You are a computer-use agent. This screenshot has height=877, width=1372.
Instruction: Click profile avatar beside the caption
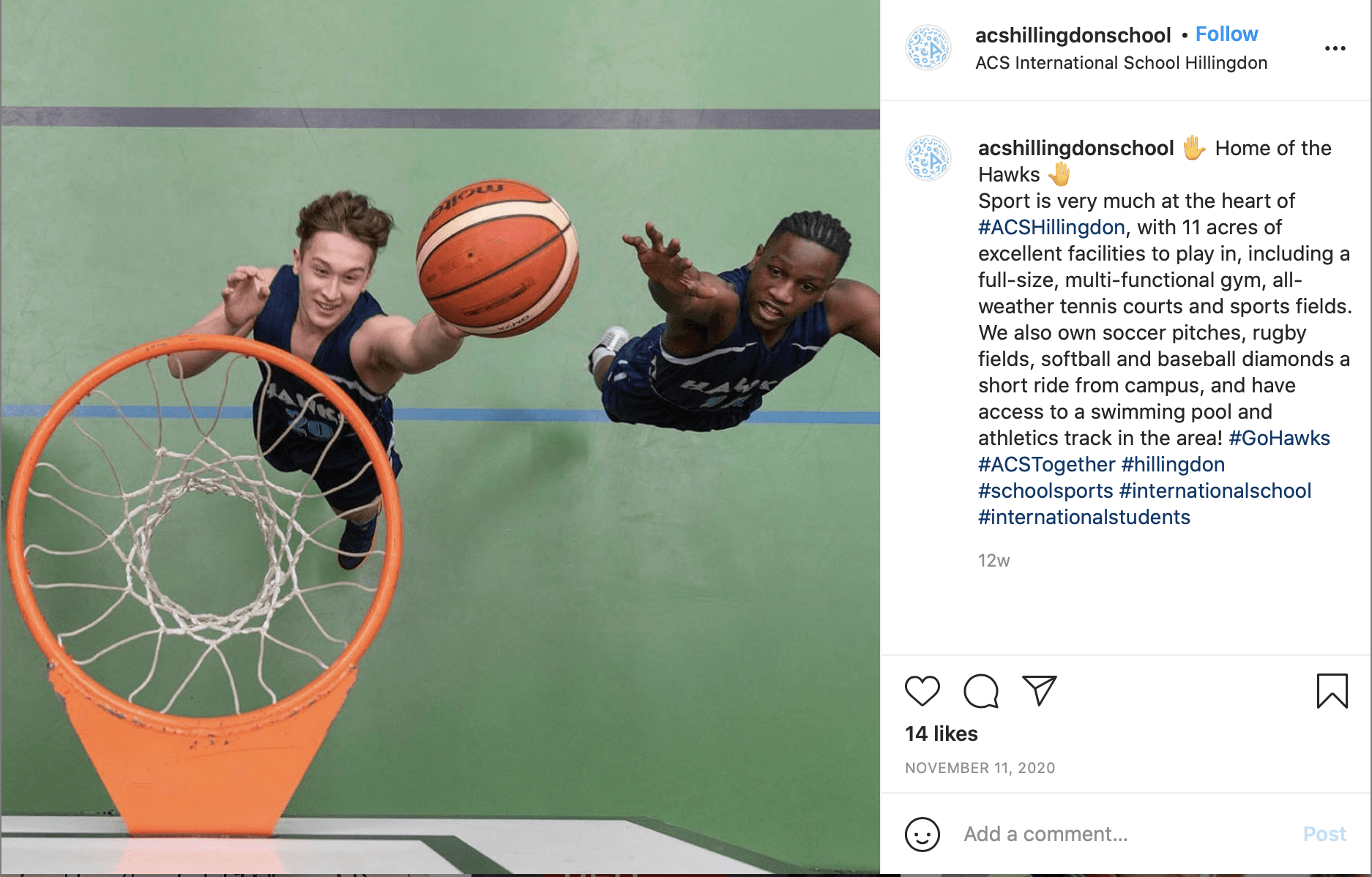[928, 158]
